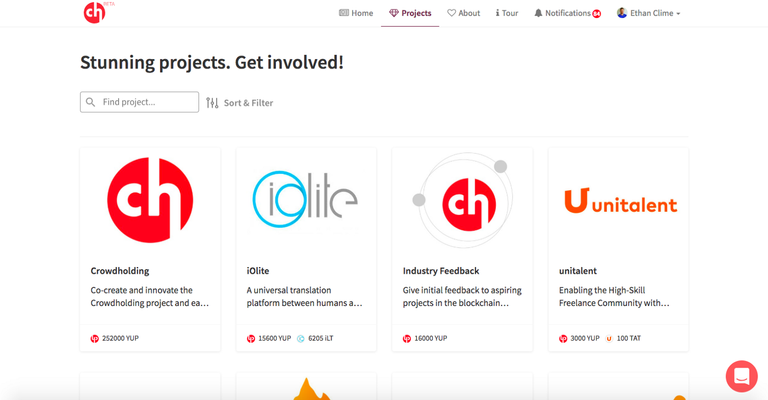This screenshot has width=768, height=400.
Task: Click the YUP token icon on Crowdholding card
Action: 95,338
